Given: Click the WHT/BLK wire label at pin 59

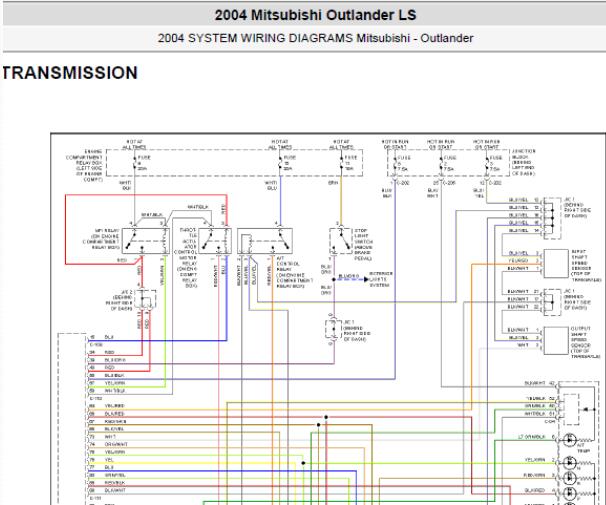Looking at the screenshot, I should pyautogui.click(x=114, y=391).
